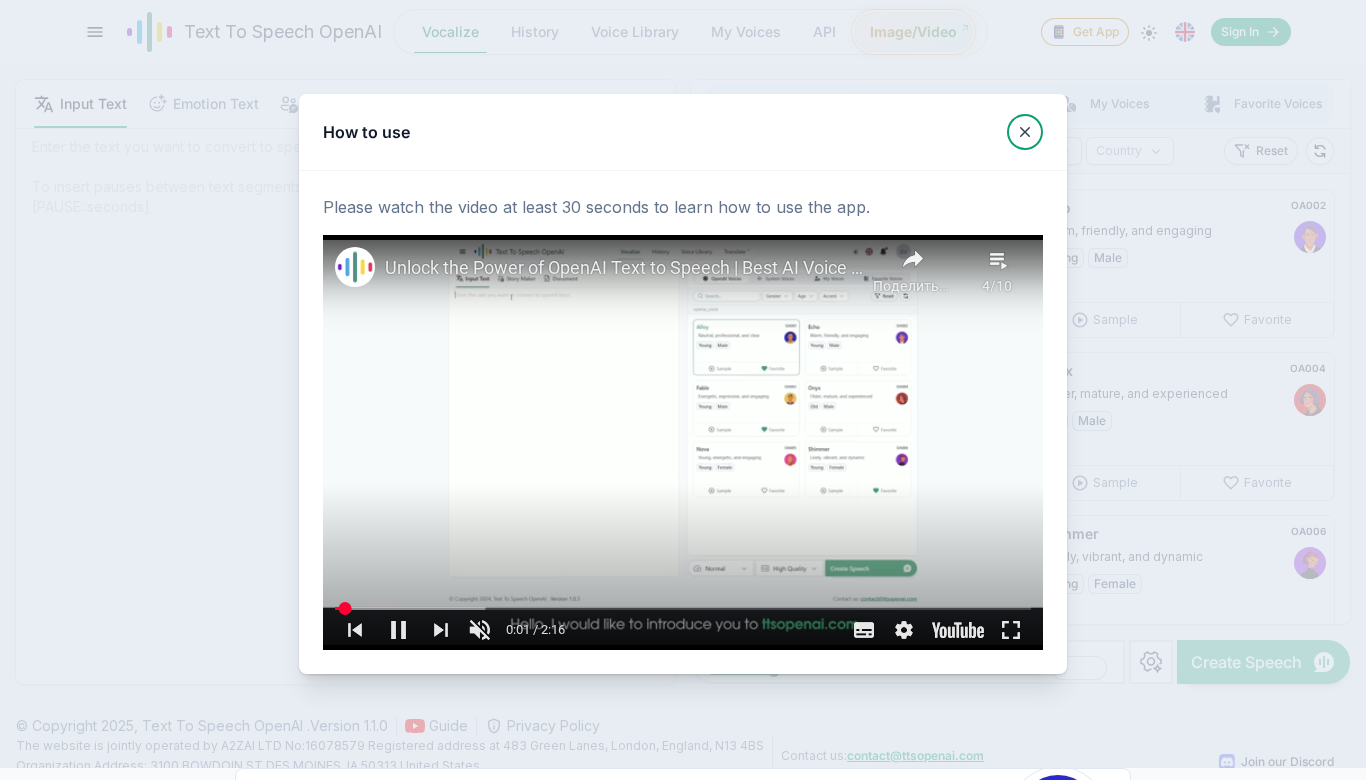
Task: Expand the Country dropdown filter
Action: point(1130,151)
